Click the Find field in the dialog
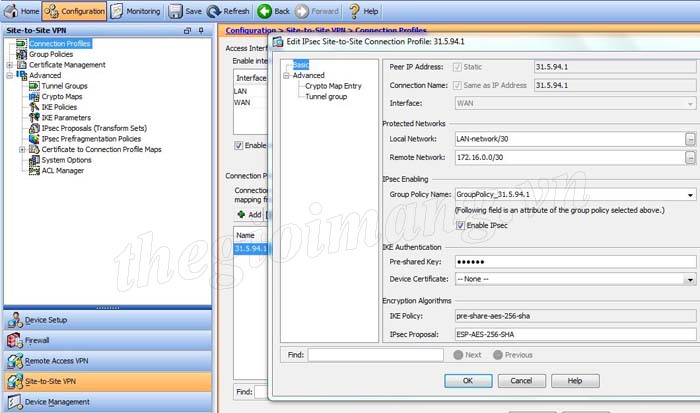 click(x=375, y=355)
